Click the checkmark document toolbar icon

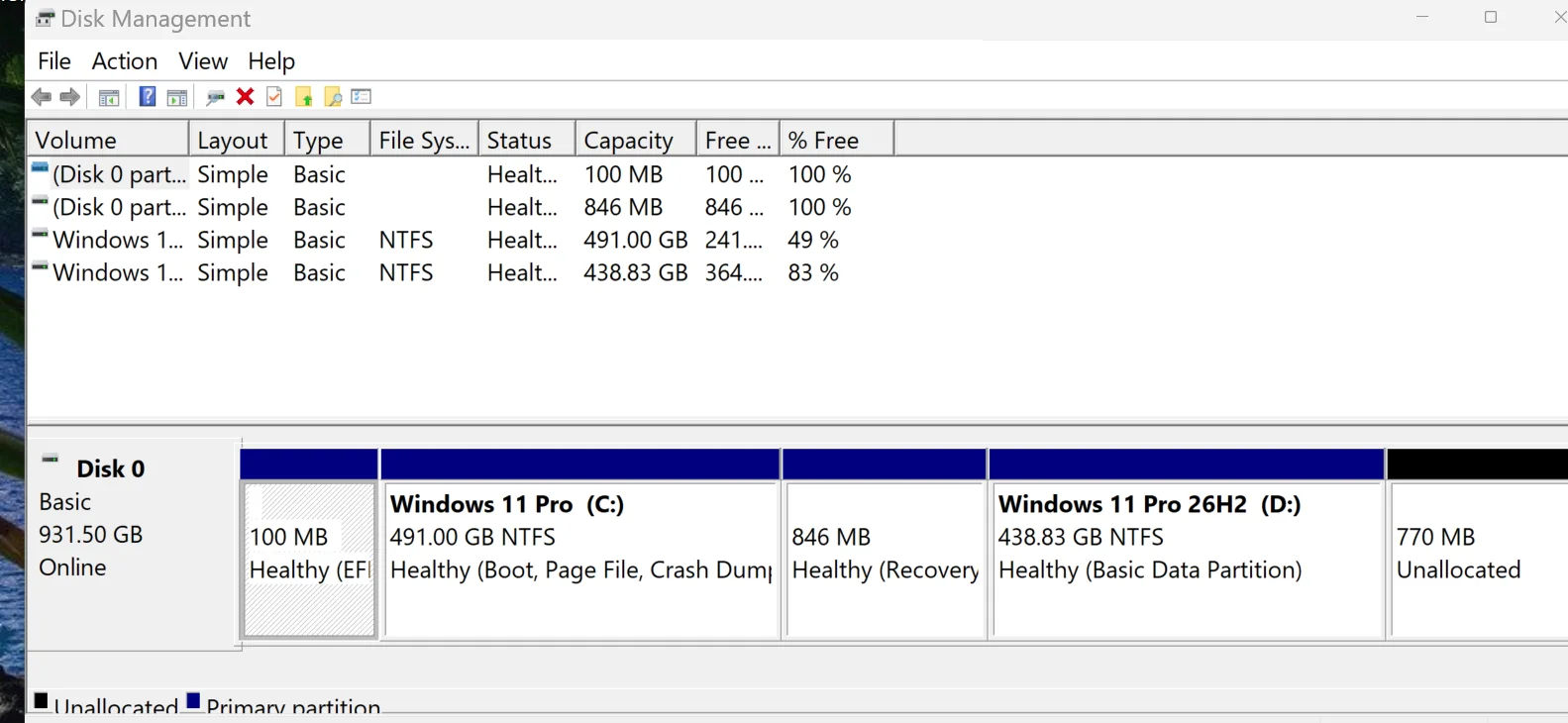pos(274,96)
